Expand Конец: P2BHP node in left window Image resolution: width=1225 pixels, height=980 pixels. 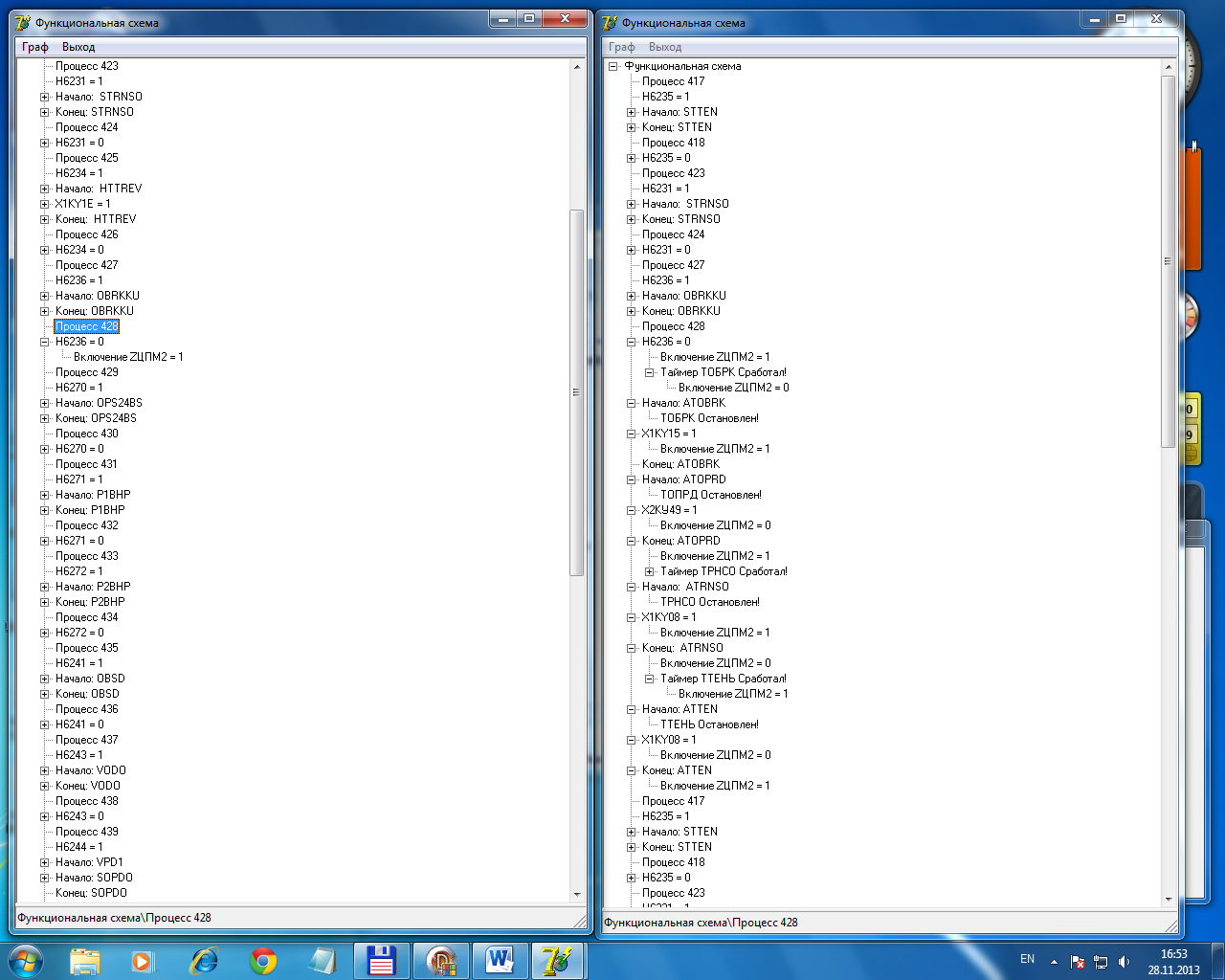point(44,602)
